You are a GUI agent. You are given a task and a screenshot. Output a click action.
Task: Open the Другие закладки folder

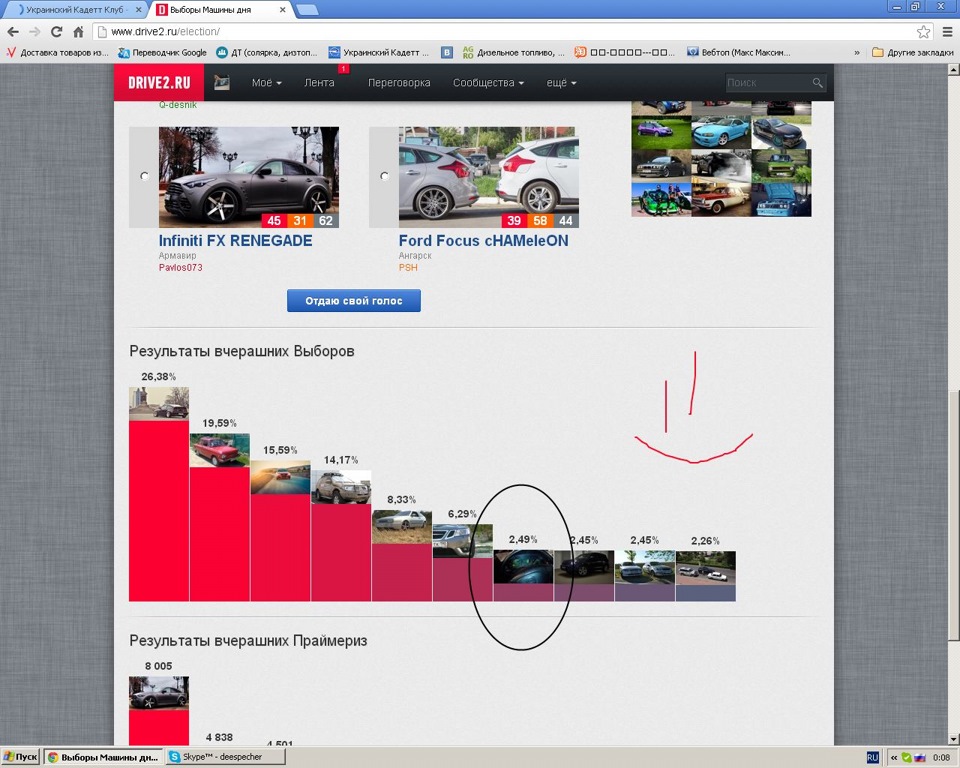coord(912,53)
